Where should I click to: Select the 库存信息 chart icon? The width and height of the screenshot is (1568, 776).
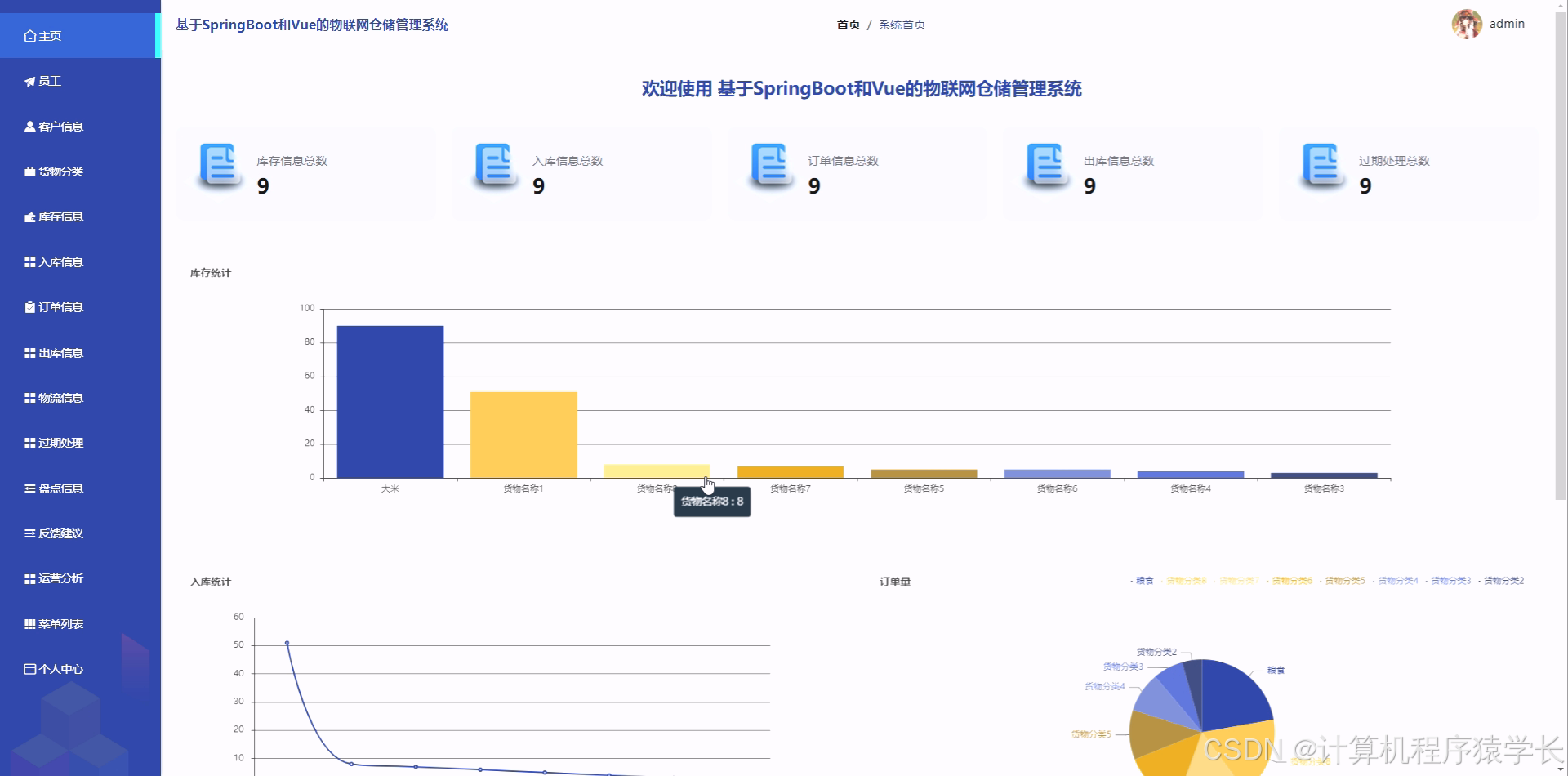coord(29,216)
